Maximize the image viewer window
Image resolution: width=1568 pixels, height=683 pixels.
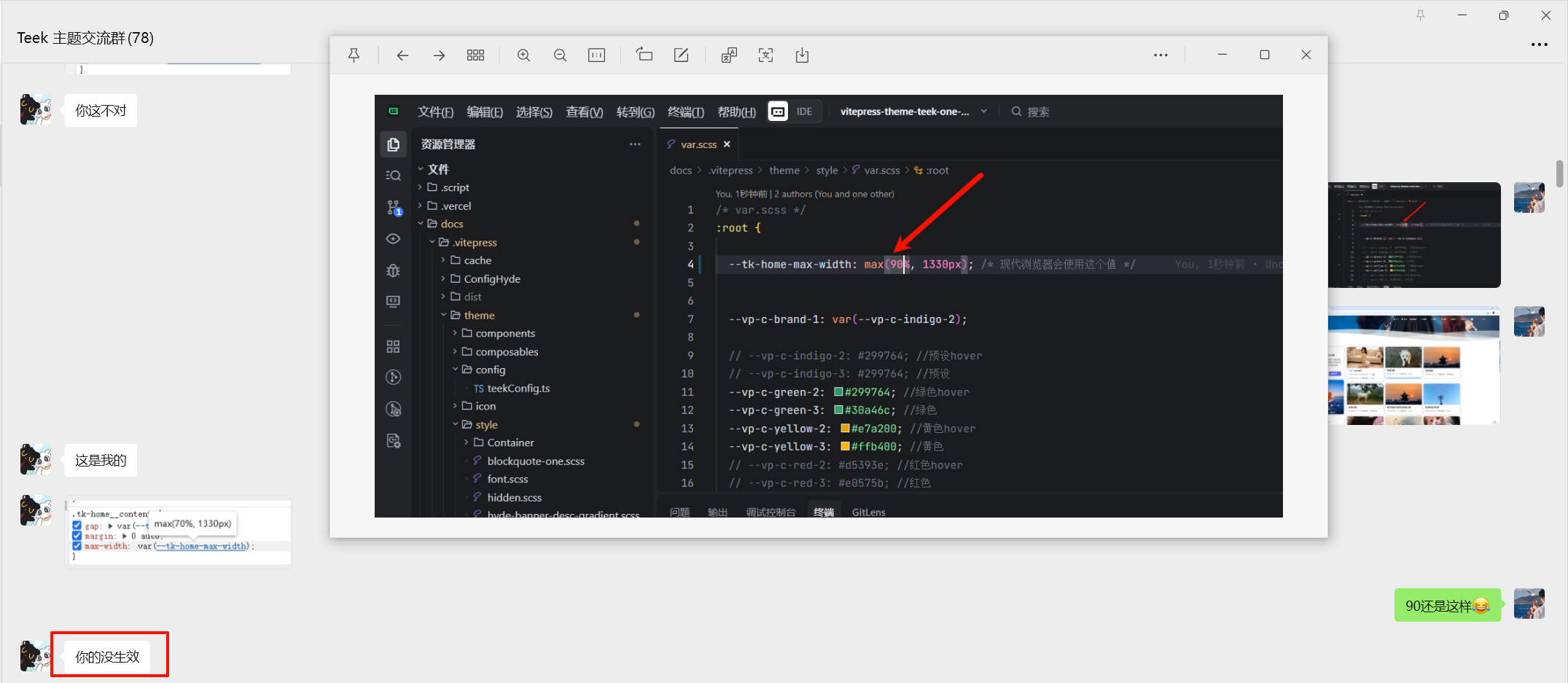tap(1265, 55)
